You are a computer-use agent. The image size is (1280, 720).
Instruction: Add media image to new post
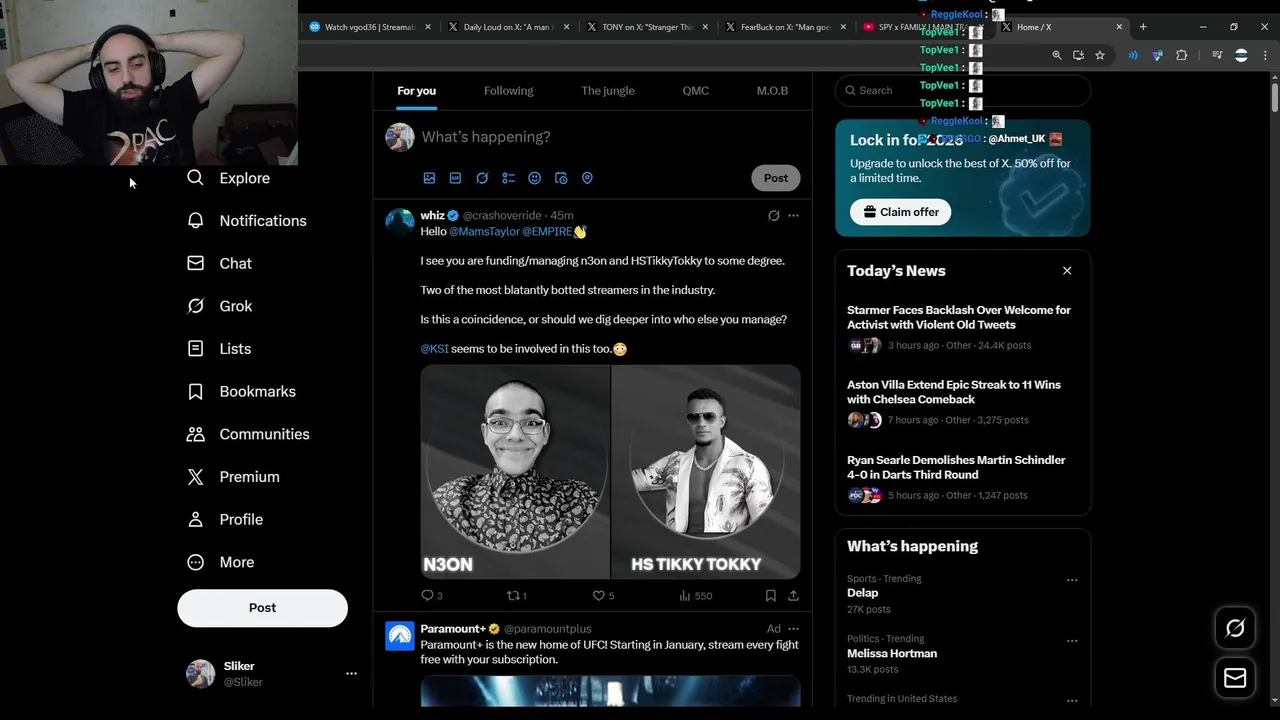tap(429, 178)
